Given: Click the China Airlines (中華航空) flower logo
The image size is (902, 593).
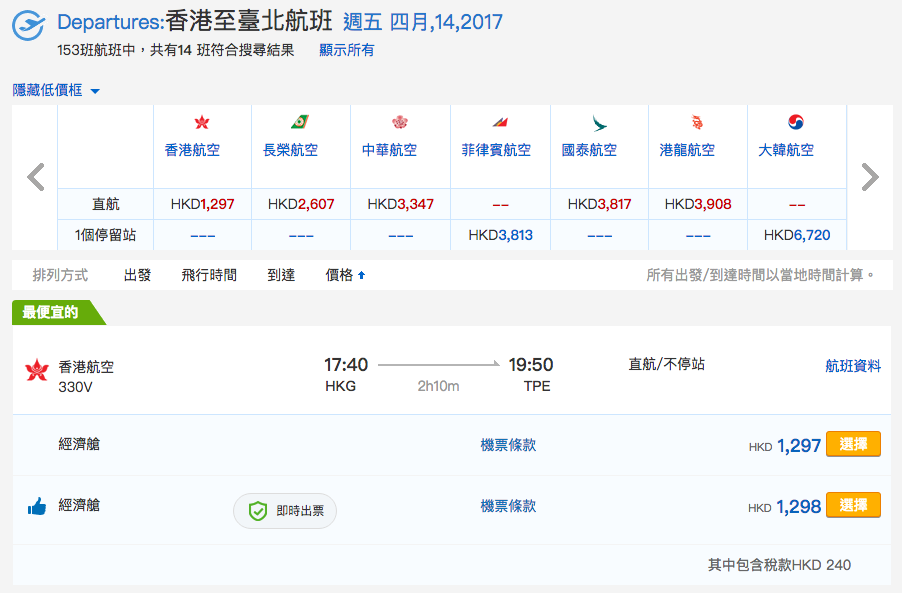Looking at the screenshot, I should 400,122.
